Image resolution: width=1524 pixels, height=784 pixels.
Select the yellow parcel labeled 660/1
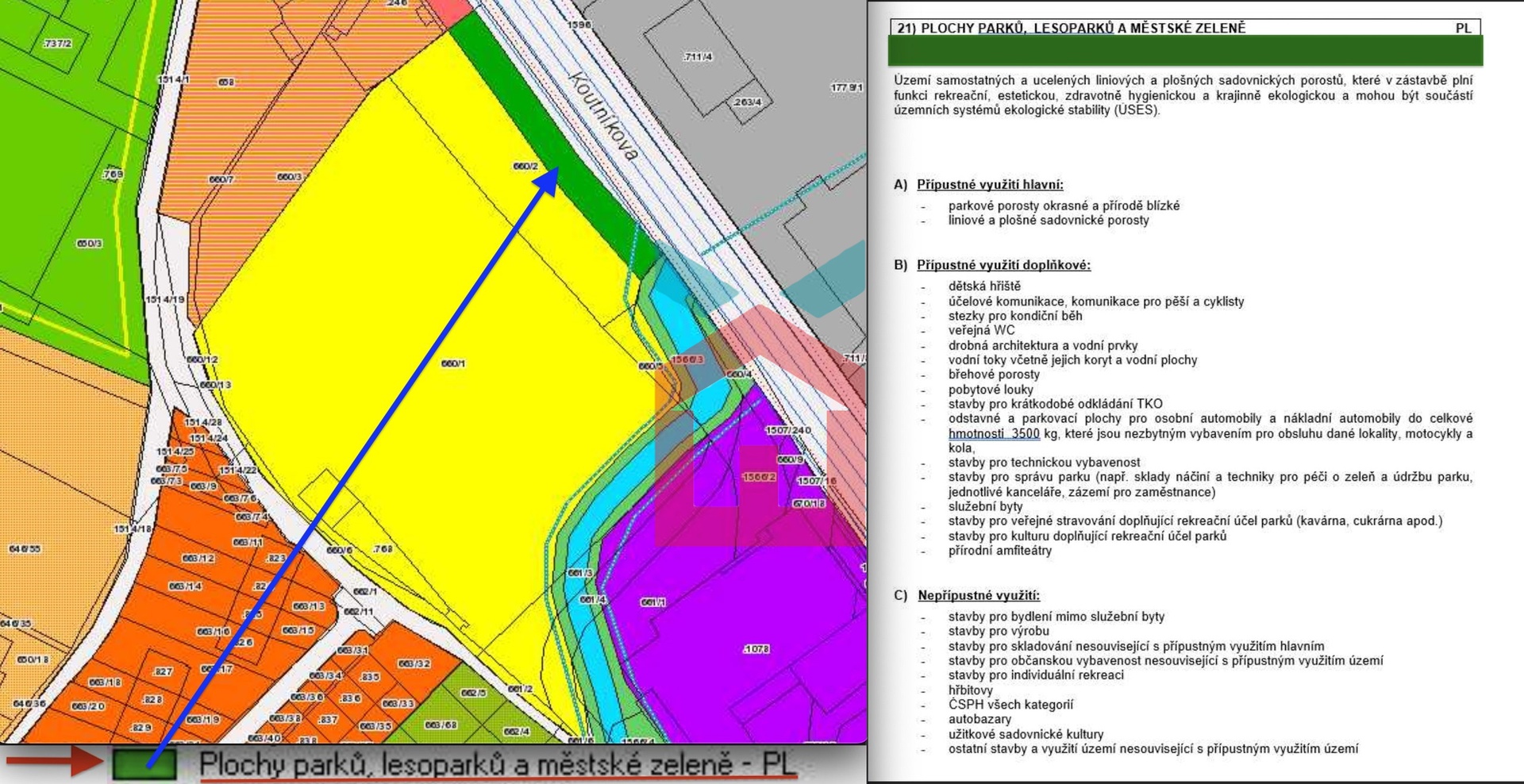[x=453, y=363]
